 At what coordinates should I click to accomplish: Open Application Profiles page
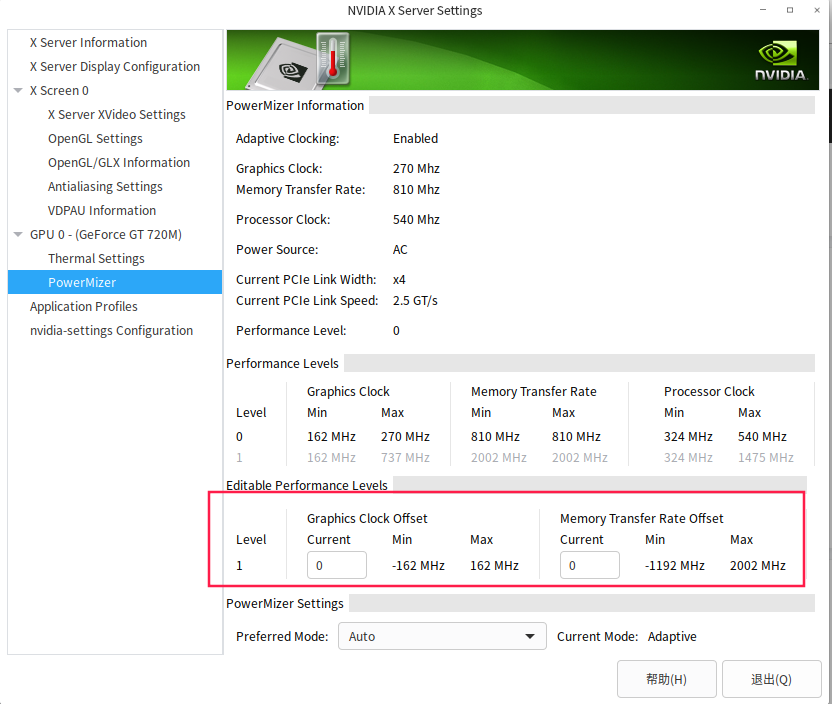[x=83, y=307]
